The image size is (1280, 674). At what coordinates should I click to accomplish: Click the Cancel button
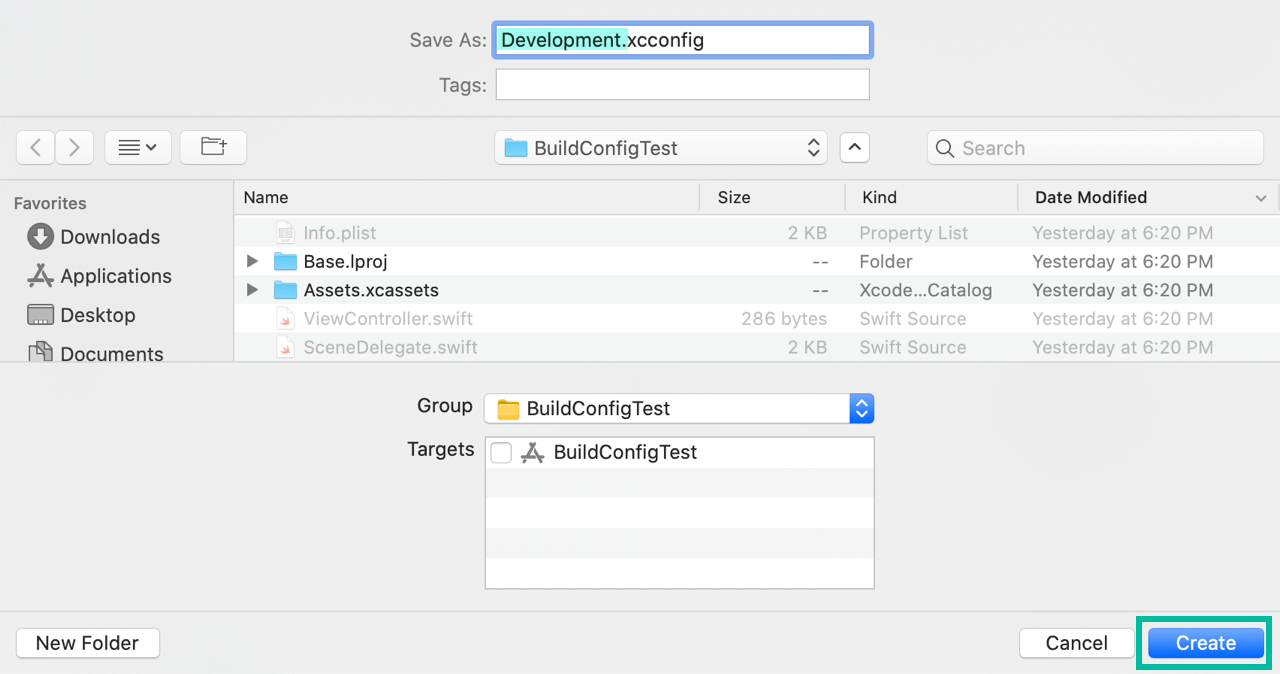coord(1076,643)
